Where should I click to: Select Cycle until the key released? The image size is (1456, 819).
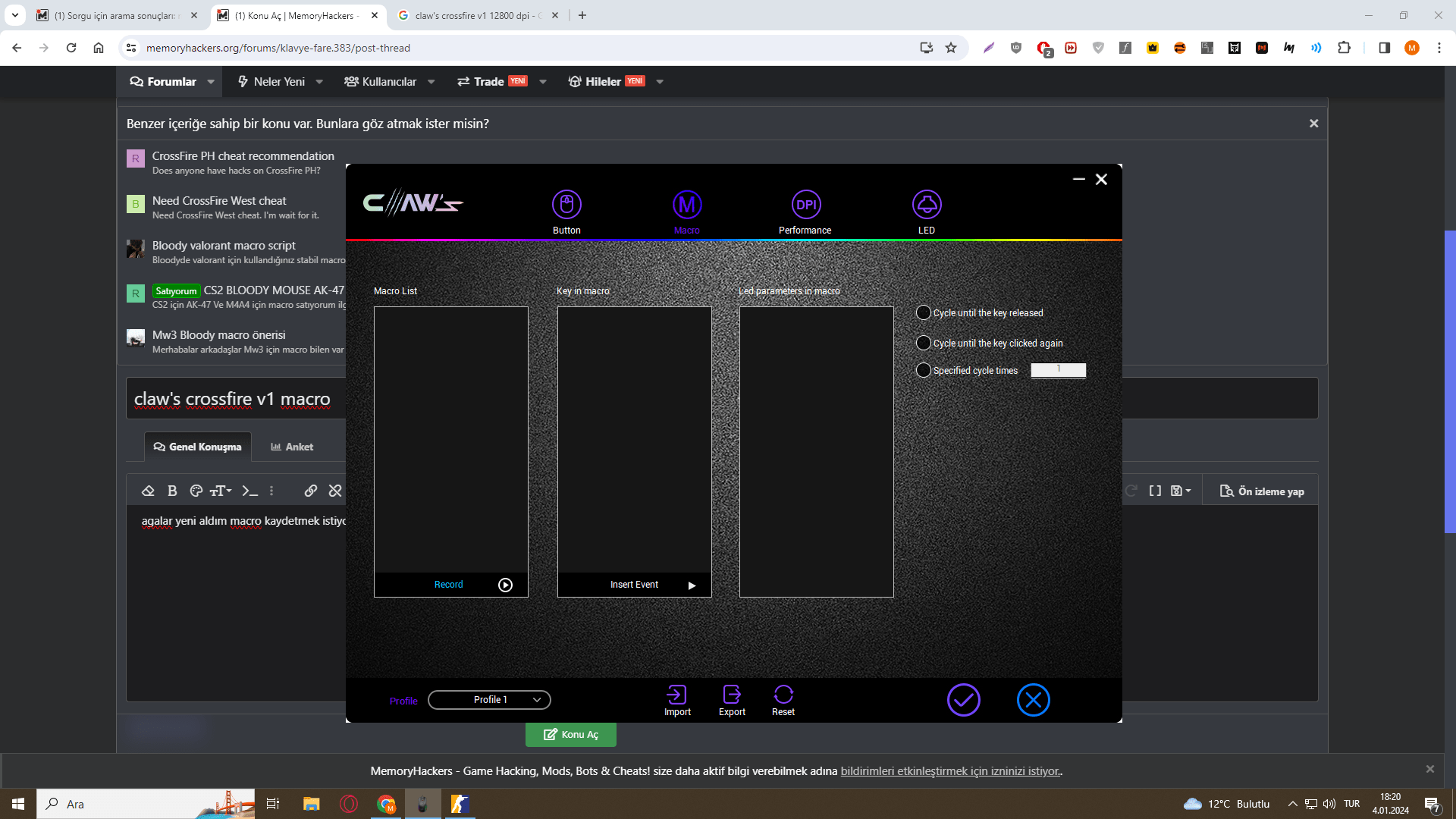pos(923,312)
